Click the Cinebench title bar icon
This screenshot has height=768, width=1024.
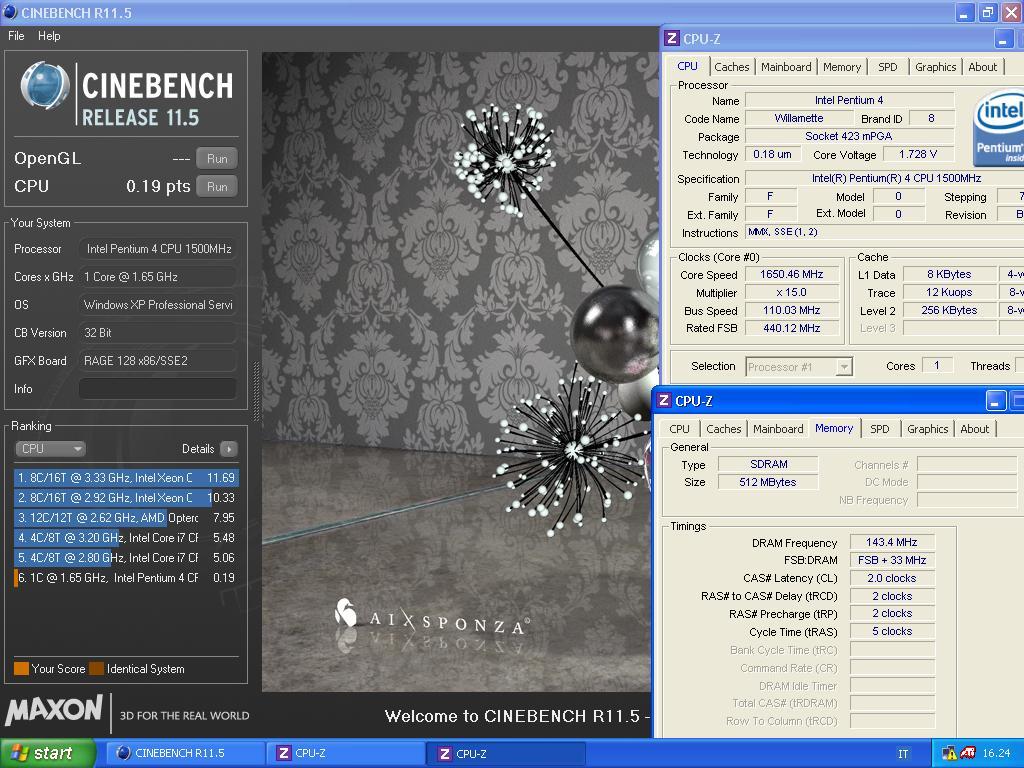click(10, 12)
